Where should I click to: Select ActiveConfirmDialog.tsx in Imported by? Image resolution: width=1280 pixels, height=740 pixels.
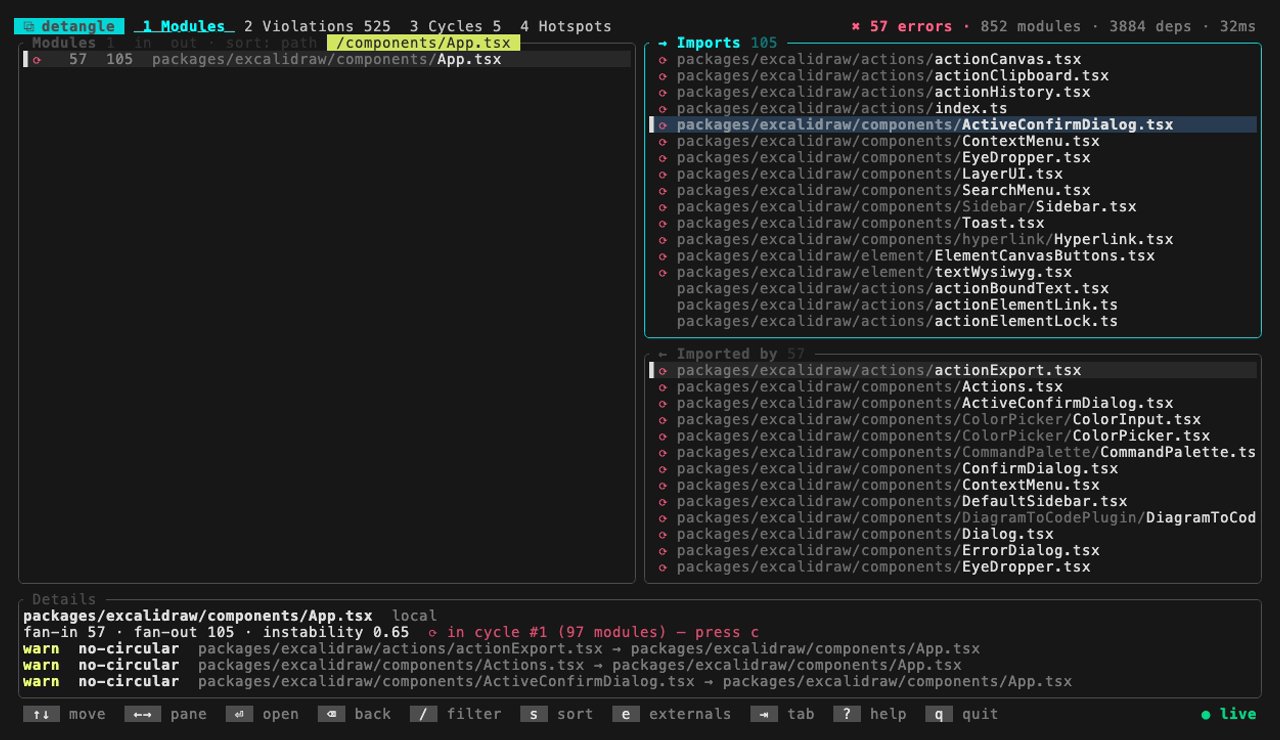(x=953, y=403)
